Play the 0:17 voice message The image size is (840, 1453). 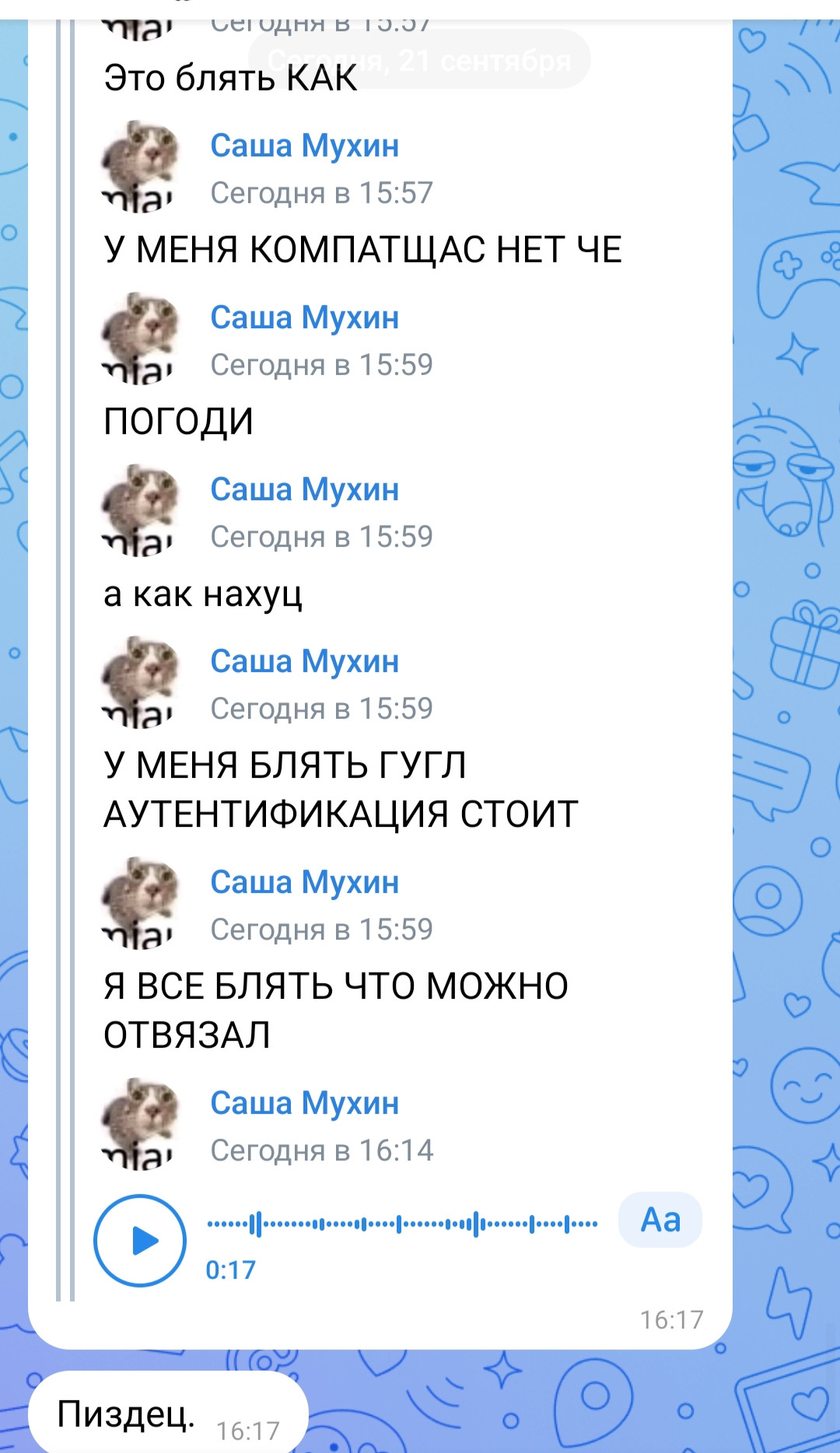pos(140,1241)
